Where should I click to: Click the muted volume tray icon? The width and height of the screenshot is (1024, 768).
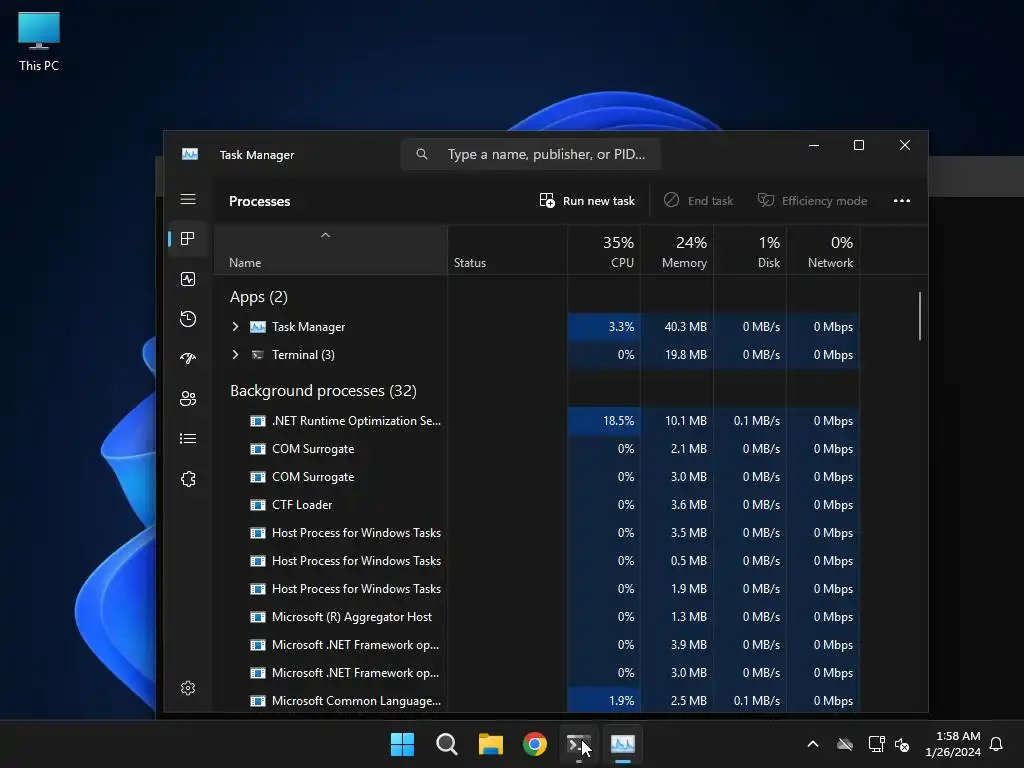point(902,744)
